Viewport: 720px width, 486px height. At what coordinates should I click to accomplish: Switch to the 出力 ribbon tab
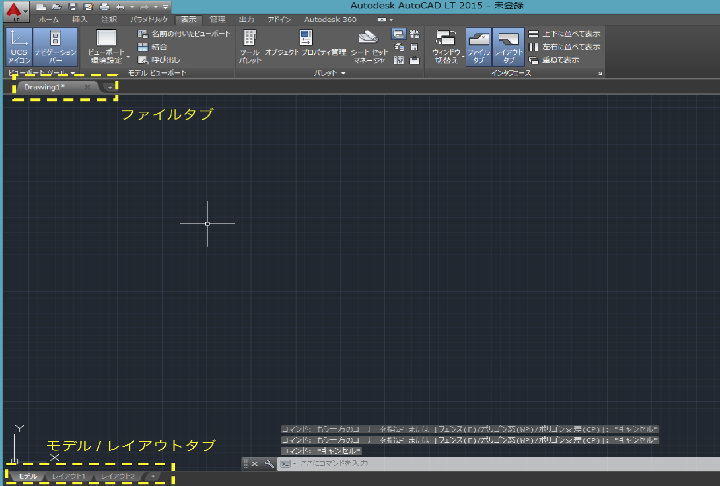[246, 19]
